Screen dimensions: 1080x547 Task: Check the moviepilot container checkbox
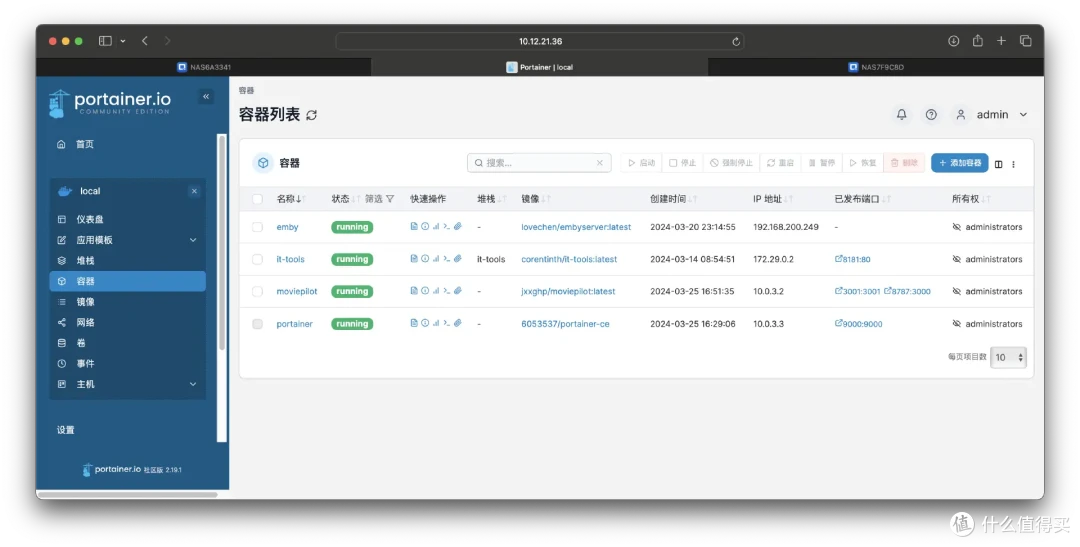(257, 291)
